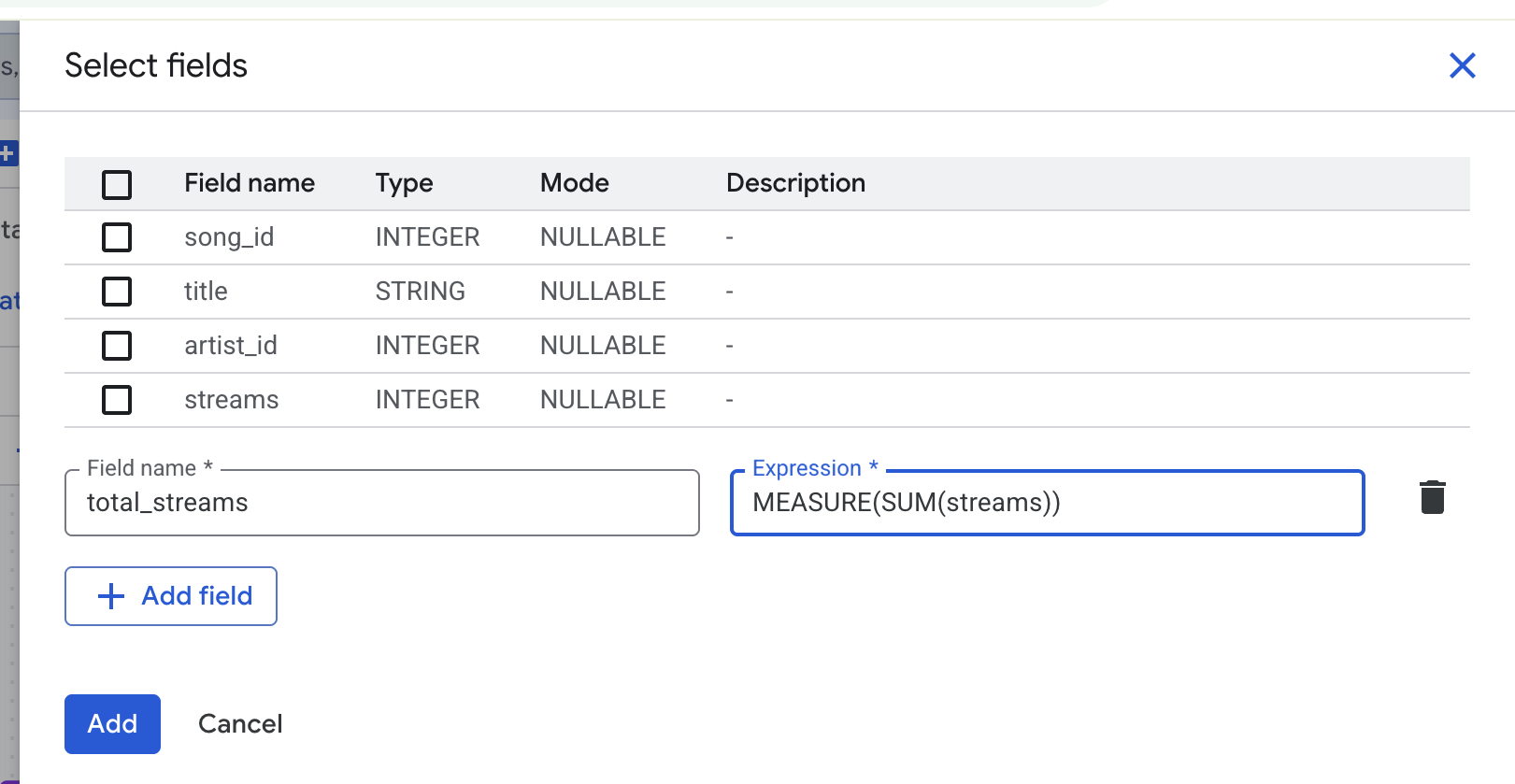Enable the streams field checkbox
This screenshot has height=784, width=1515.
117,400
